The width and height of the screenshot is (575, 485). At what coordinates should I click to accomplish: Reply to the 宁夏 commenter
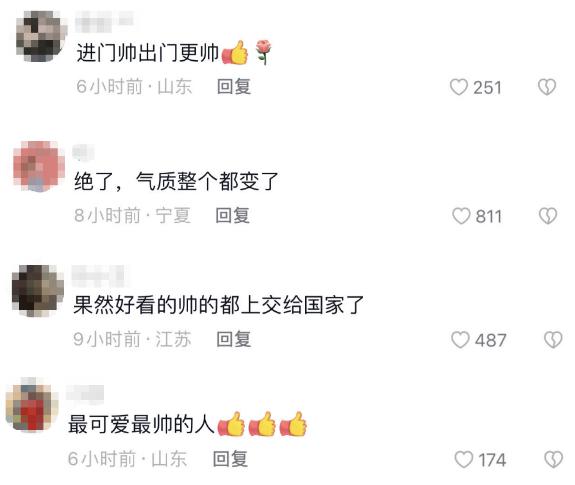232,215
